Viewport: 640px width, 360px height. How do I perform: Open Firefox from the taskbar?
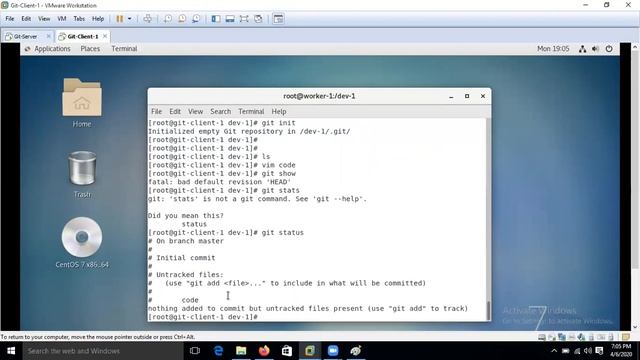[264, 351]
